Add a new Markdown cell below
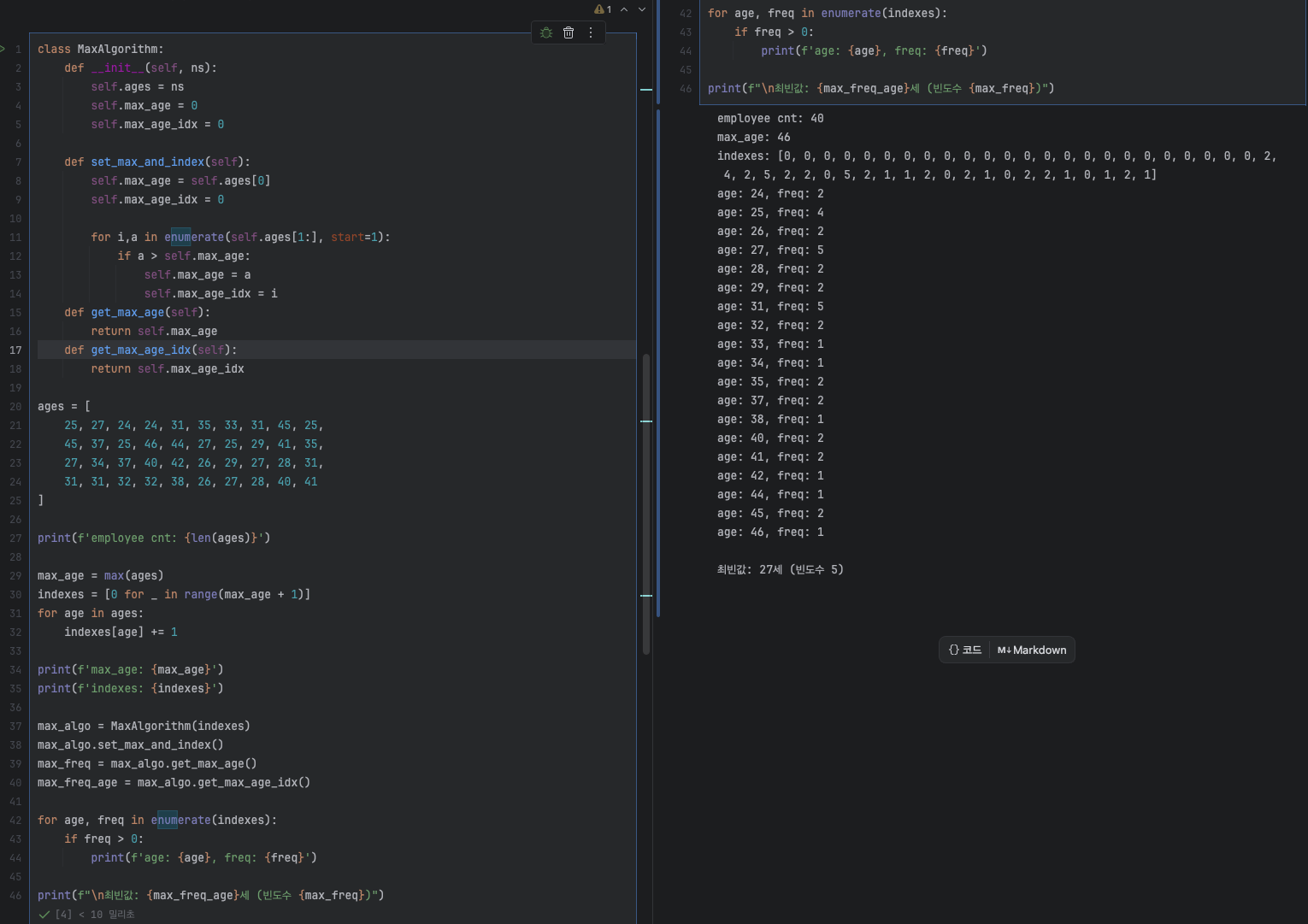This screenshot has width=1308, height=924. [x=1032, y=650]
